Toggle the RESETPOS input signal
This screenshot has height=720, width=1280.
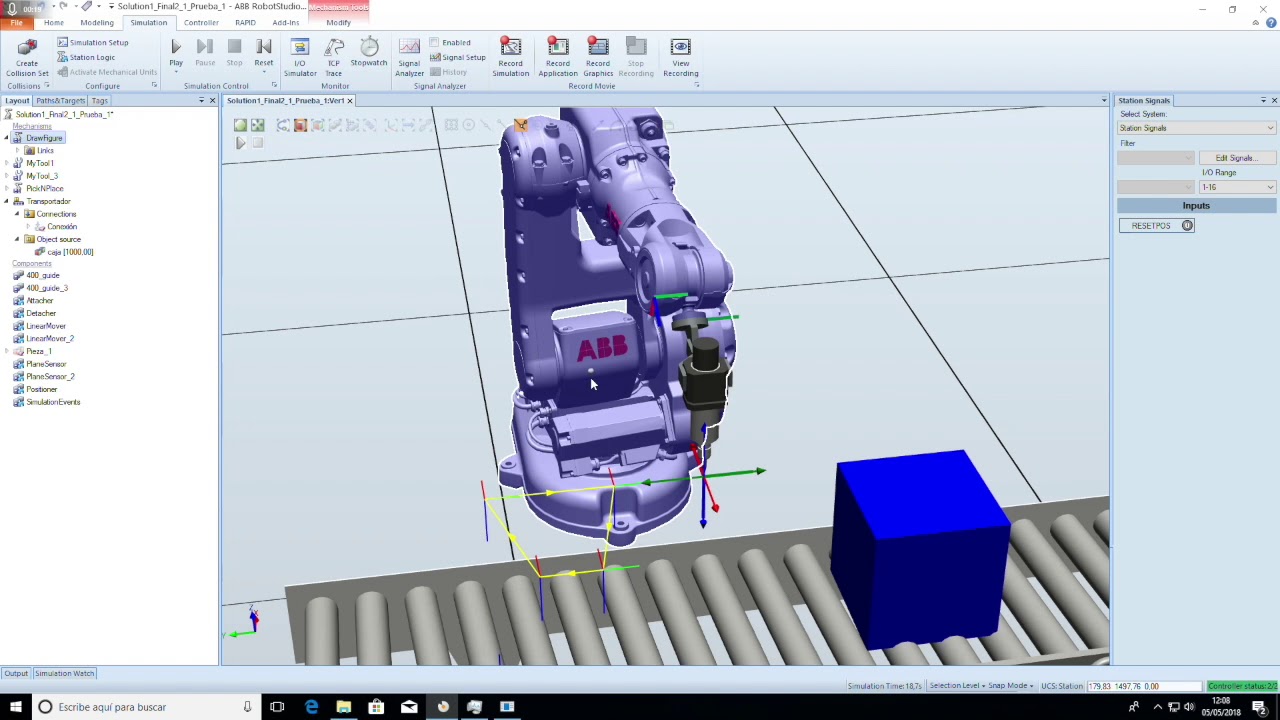coord(1156,225)
